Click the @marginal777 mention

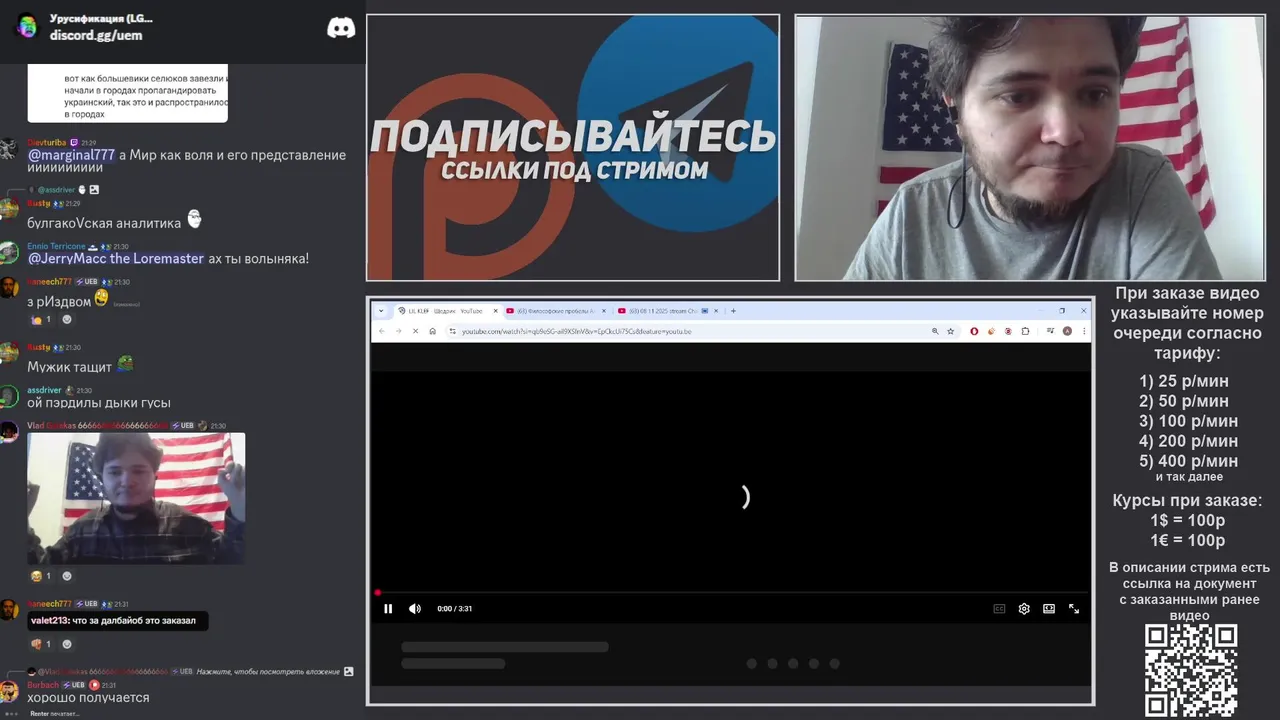pos(71,155)
